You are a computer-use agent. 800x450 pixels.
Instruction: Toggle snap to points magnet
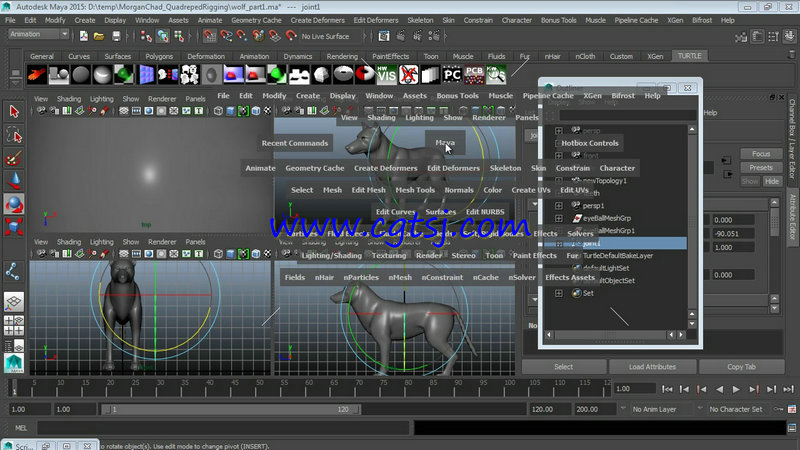click(242, 36)
